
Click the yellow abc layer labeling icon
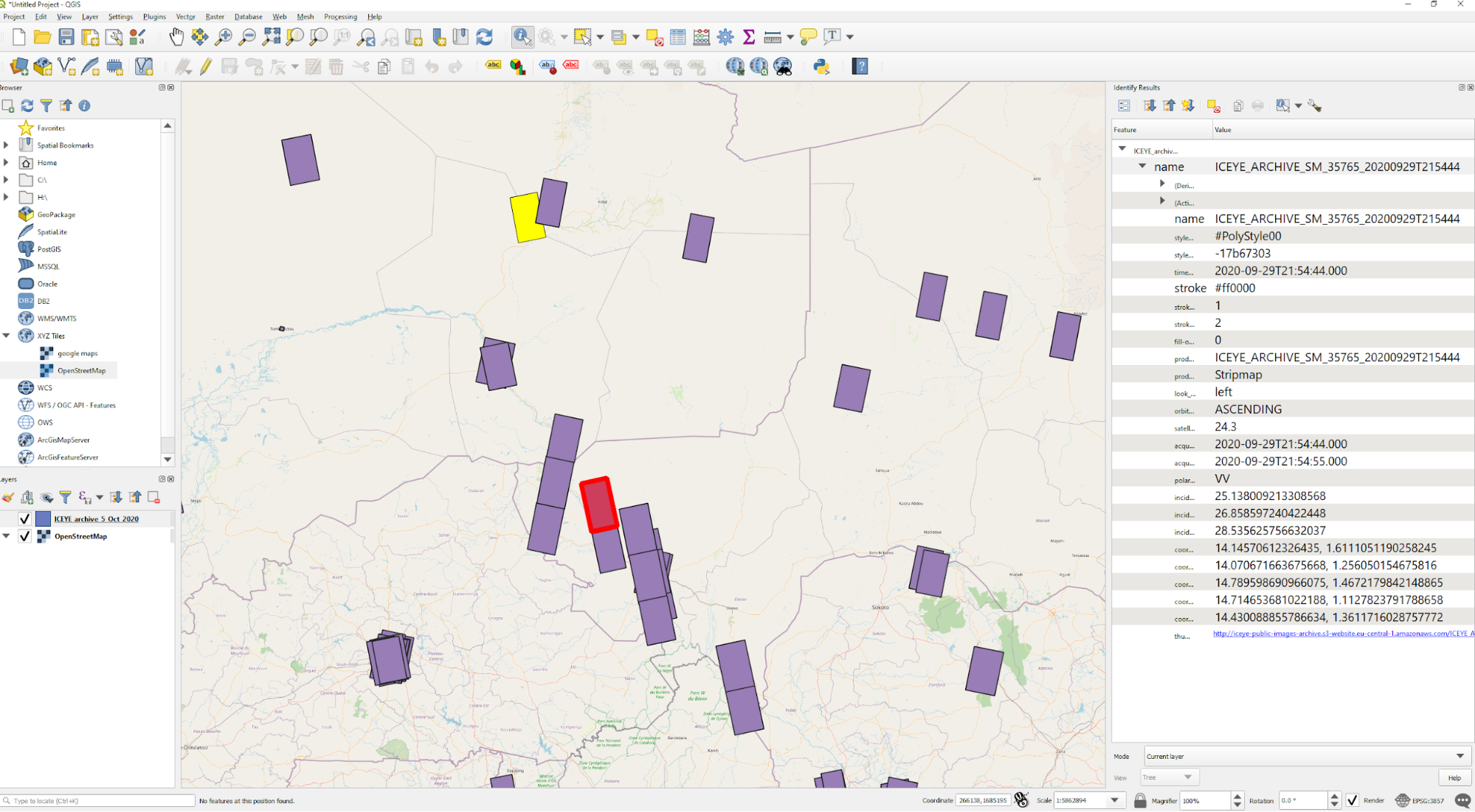[493, 66]
